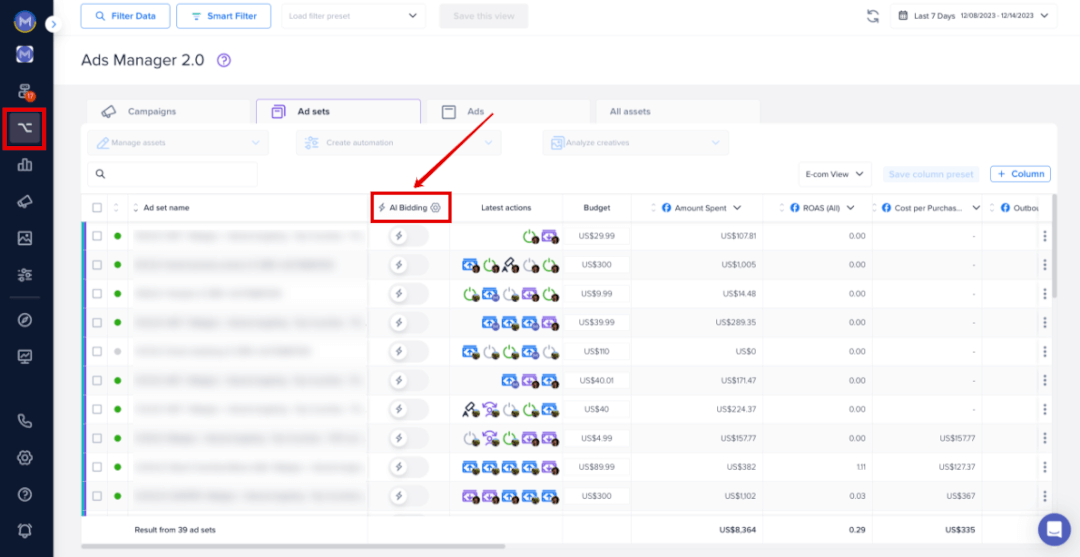Screen dimensions: 1080x557
Task: Toggle AI Bidding for the US$39.99 budget row
Action: click(x=408, y=322)
